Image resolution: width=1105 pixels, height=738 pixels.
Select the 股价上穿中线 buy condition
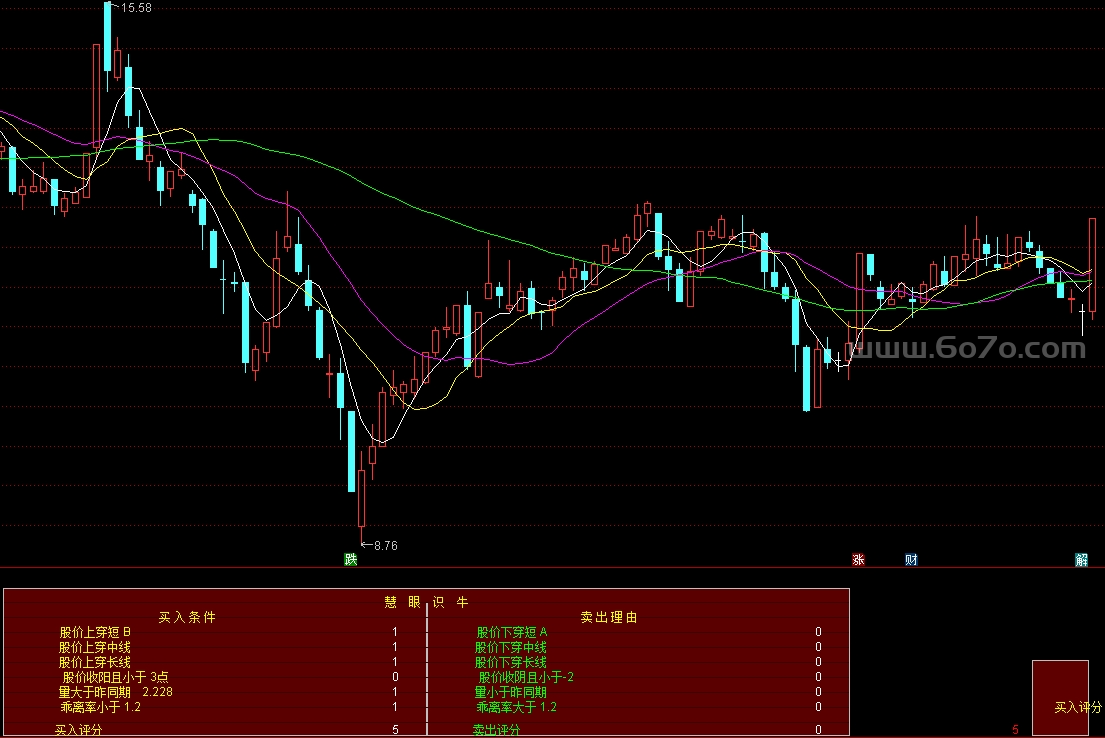click(x=95, y=647)
